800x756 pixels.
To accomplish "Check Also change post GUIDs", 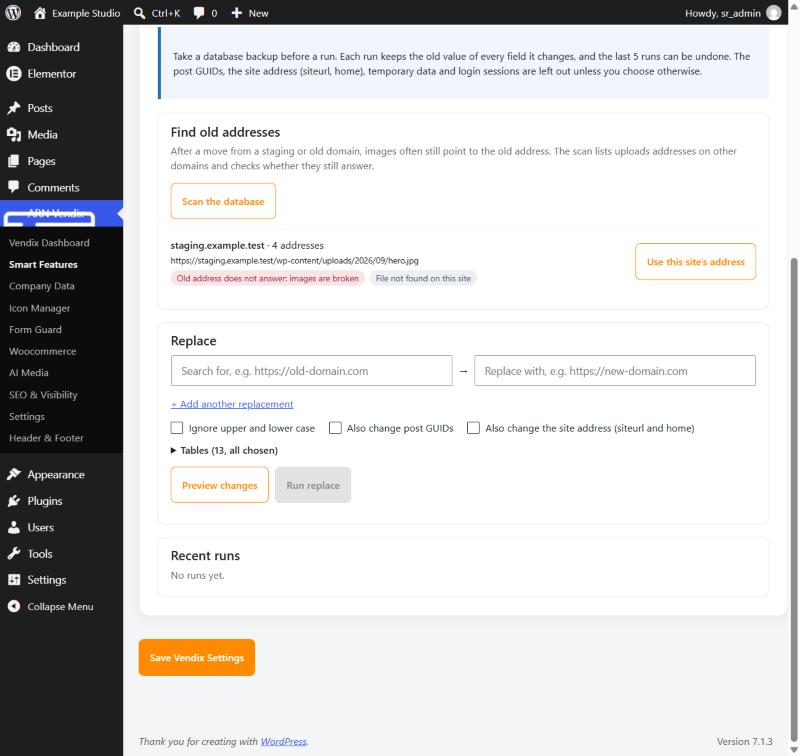I will pos(335,427).
